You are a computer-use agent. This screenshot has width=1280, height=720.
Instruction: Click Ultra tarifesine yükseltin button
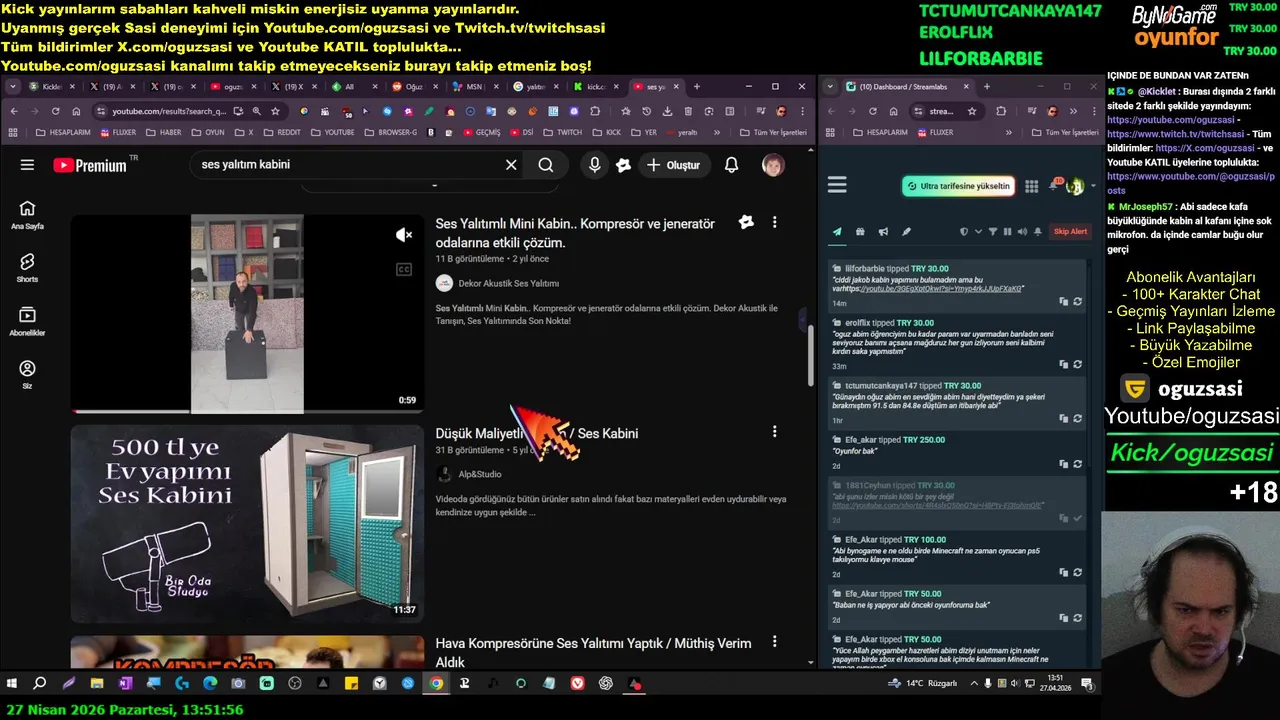click(958, 186)
